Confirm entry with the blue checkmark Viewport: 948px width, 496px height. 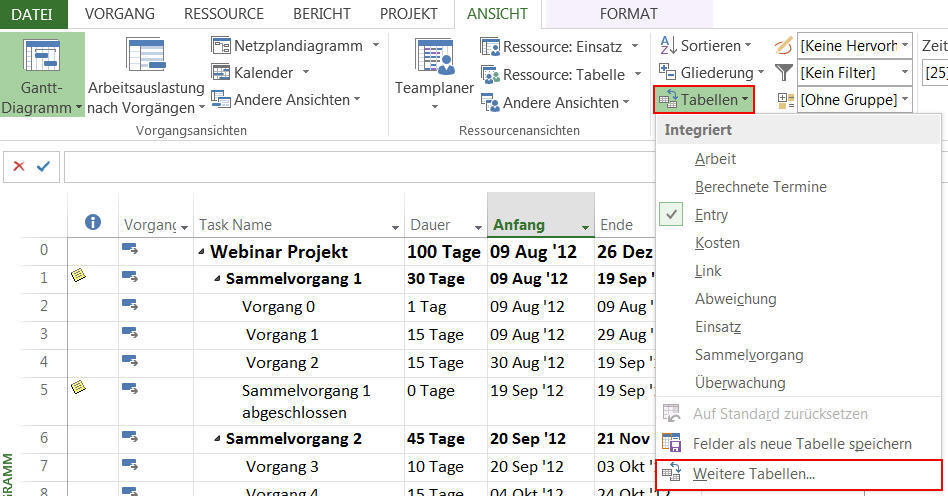(43, 167)
